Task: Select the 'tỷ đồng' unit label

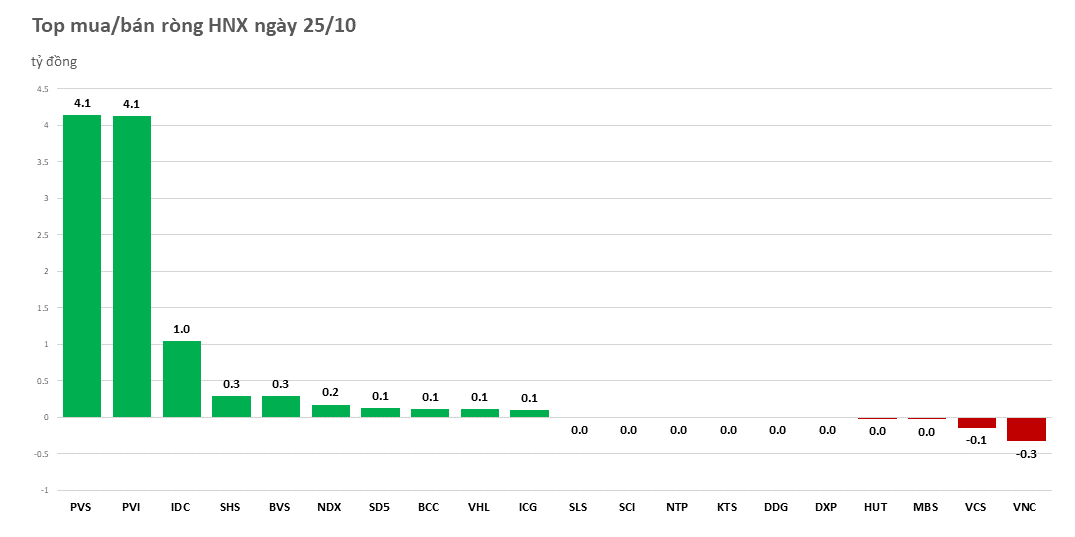Action: (x=54, y=62)
